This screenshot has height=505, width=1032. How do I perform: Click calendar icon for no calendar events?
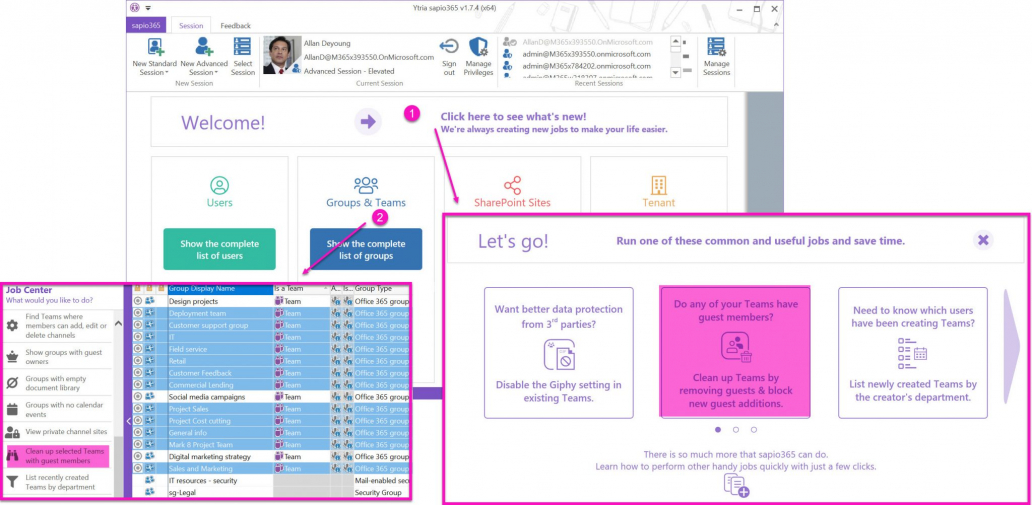(x=12, y=410)
